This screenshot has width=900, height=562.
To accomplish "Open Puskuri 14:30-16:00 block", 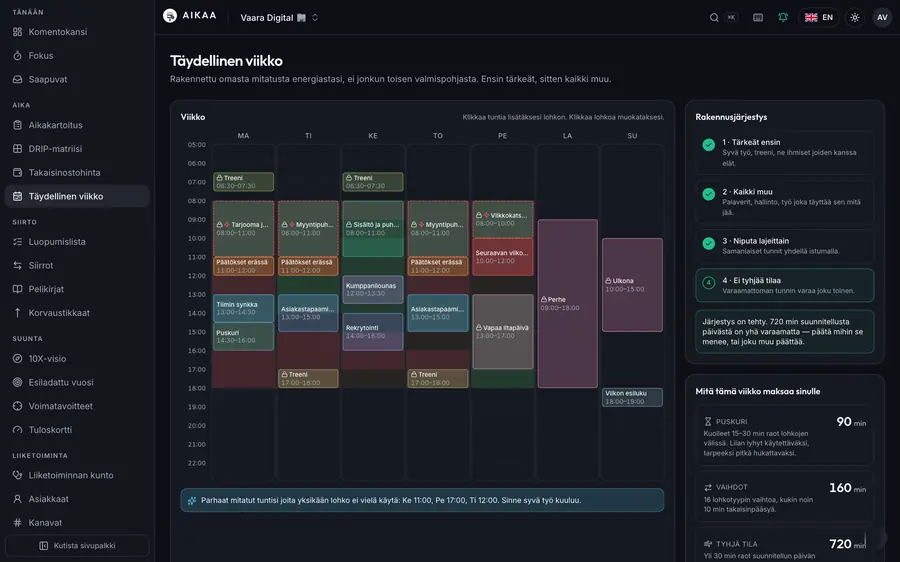I will click(243, 336).
